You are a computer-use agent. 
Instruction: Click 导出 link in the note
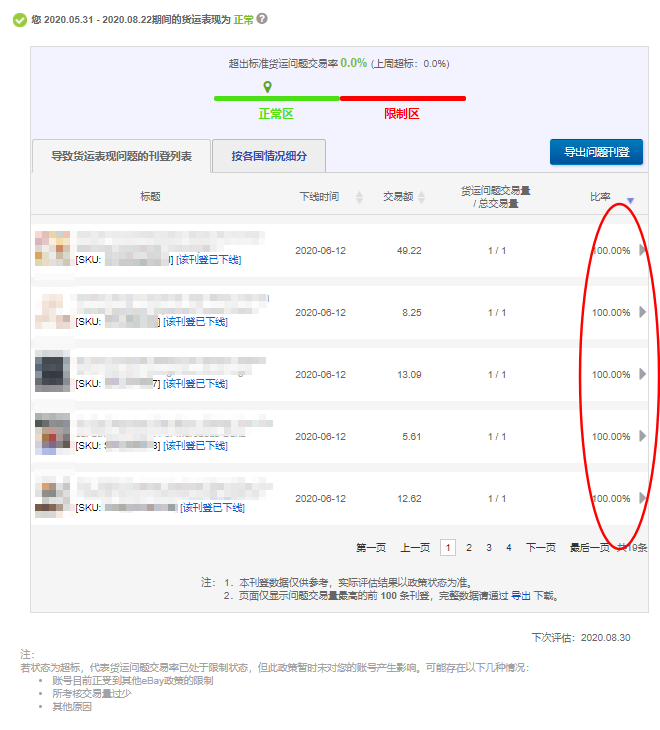[x=521, y=595]
